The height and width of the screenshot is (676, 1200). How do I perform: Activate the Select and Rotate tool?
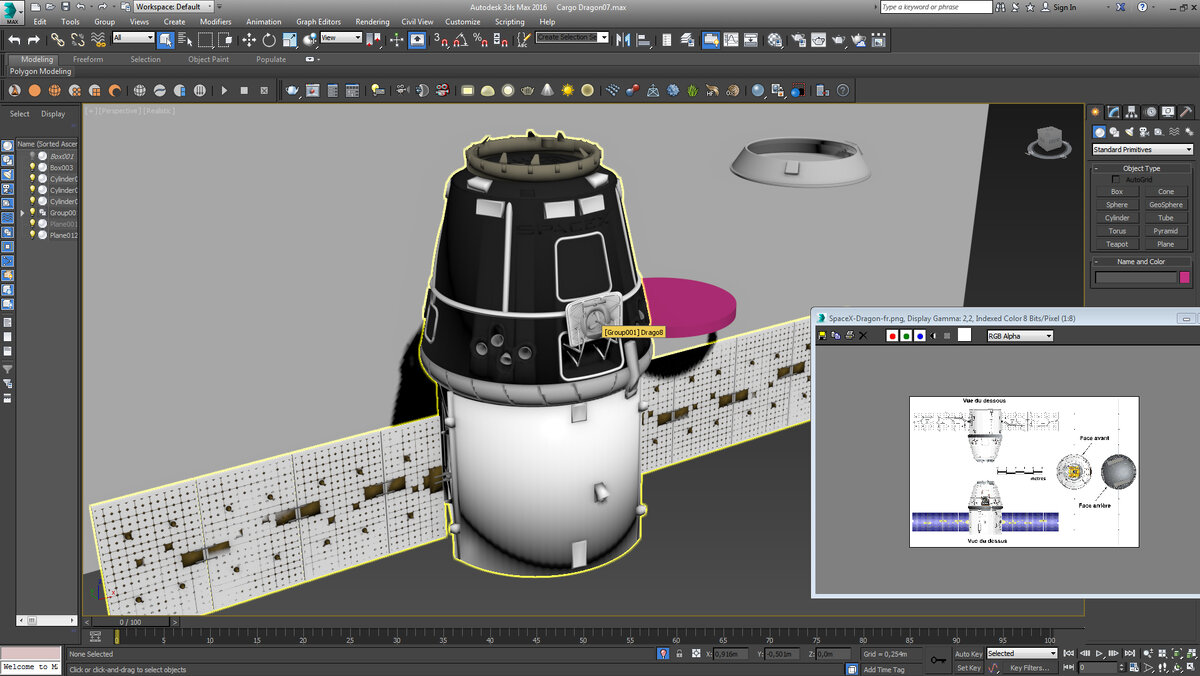pos(269,40)
